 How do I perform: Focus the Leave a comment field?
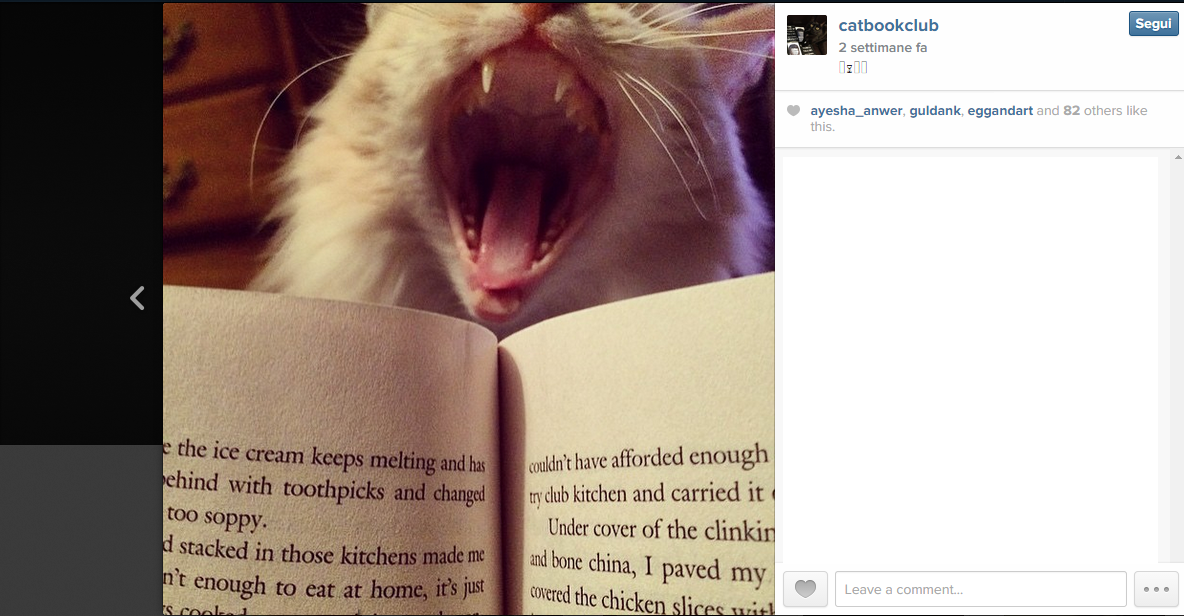click(x=980, y=589)
